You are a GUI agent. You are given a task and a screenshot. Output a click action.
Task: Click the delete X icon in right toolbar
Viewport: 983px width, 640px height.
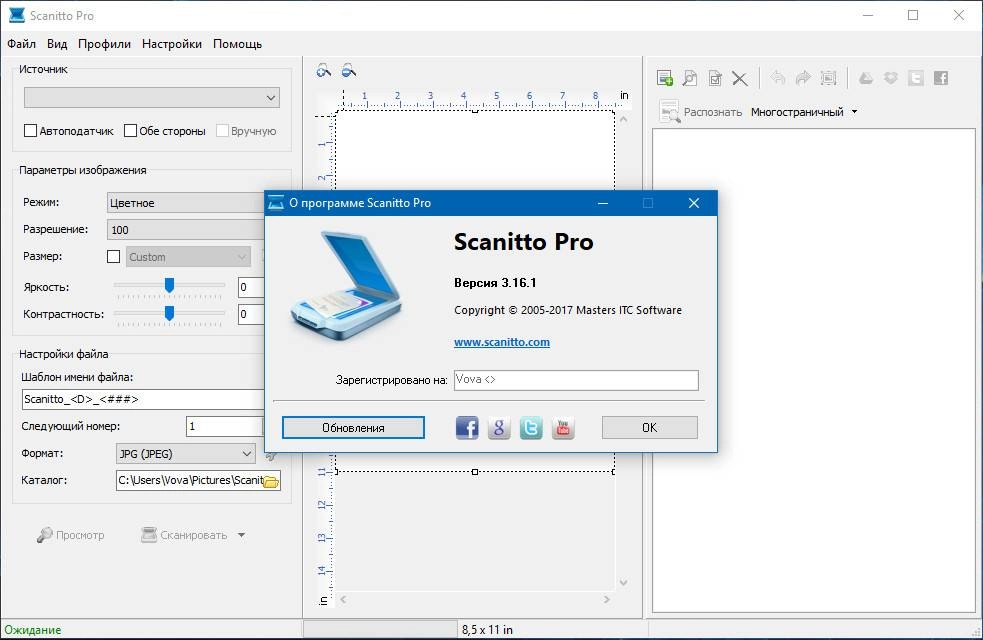click(x=740, y=78)
